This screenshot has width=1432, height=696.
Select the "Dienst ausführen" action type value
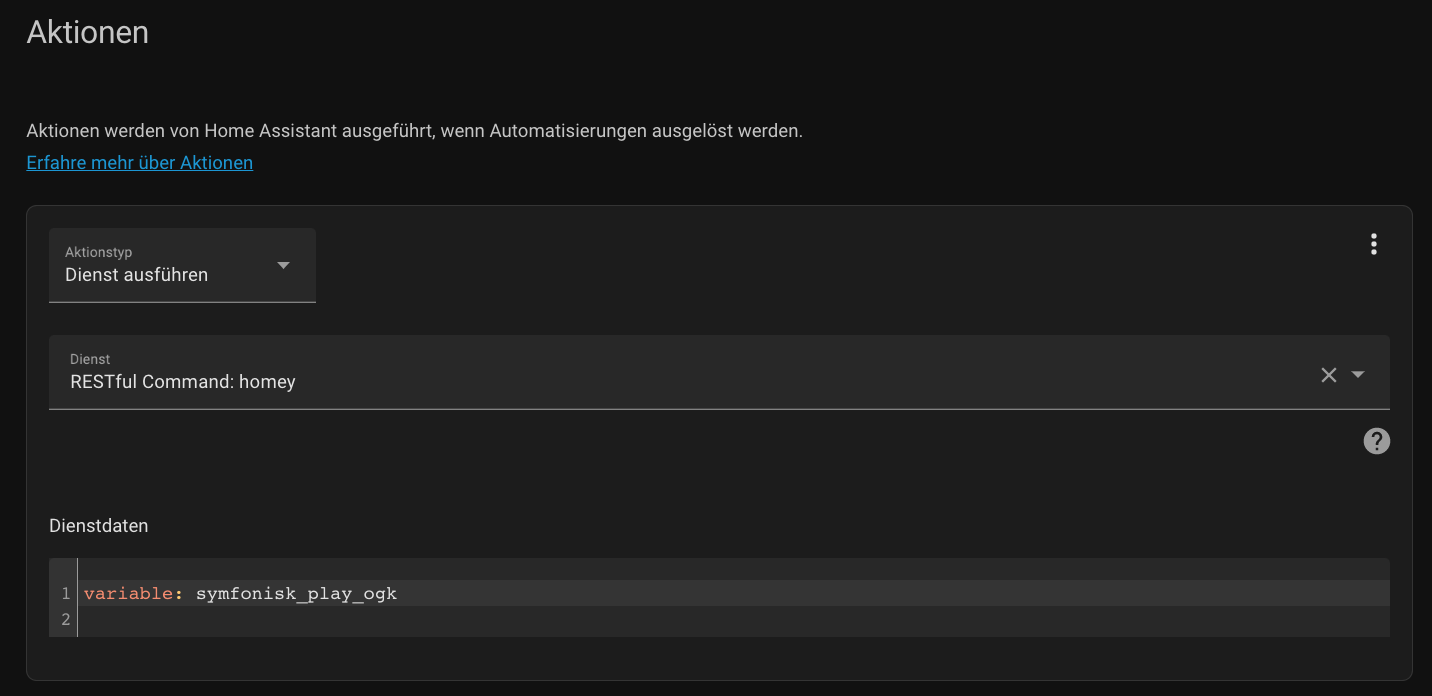137,275
